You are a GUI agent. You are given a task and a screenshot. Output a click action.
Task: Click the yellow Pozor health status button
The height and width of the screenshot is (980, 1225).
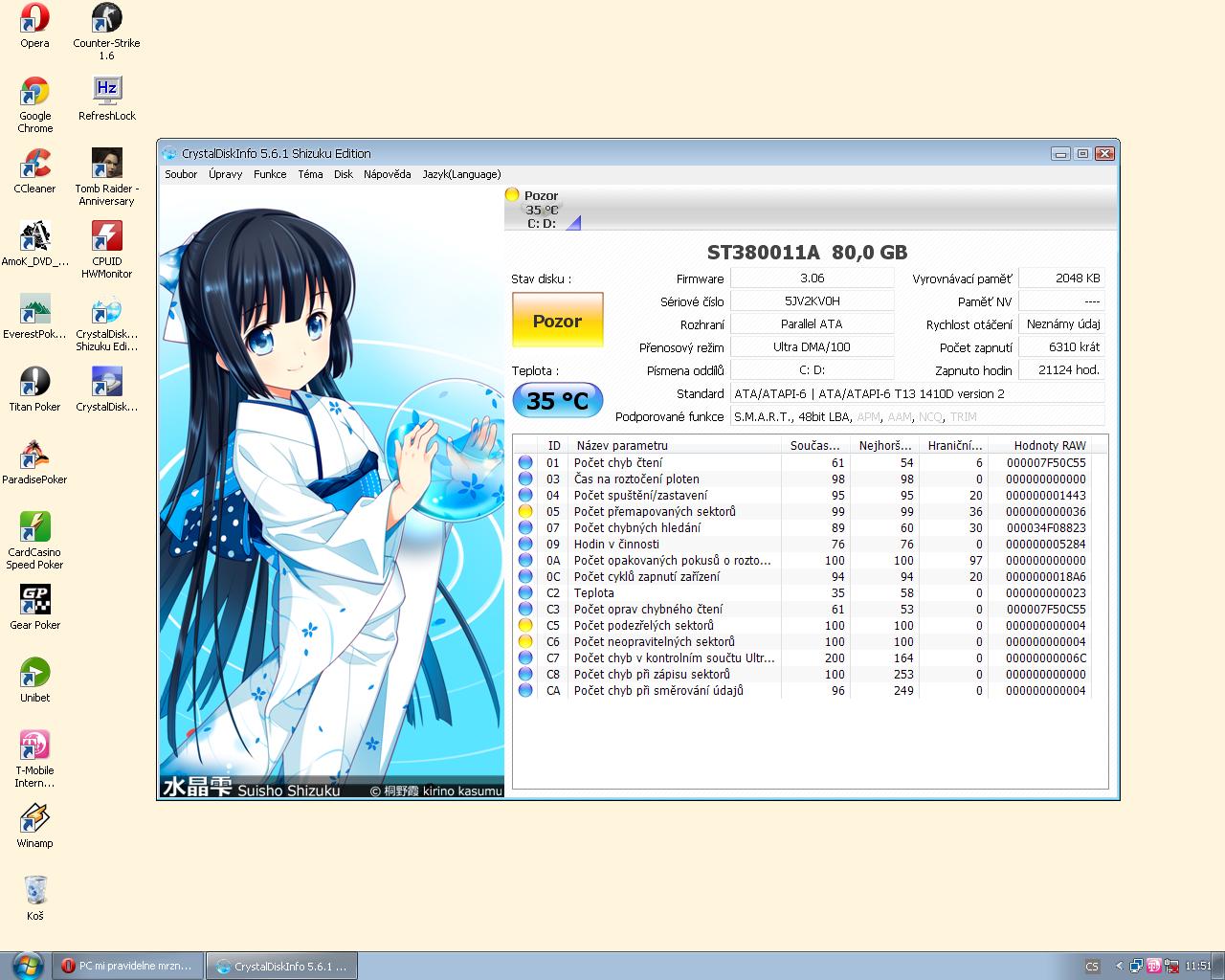pyautogui.click(x=557, y=321)
